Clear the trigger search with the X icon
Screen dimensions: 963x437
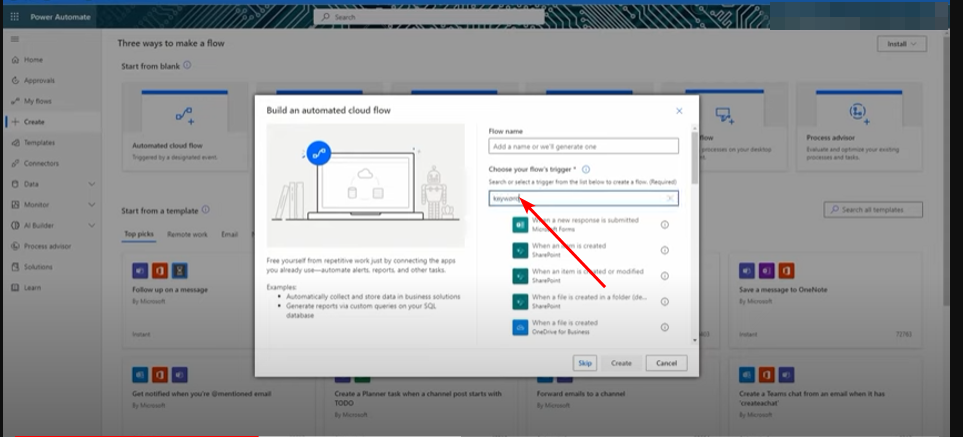(670, 198)
